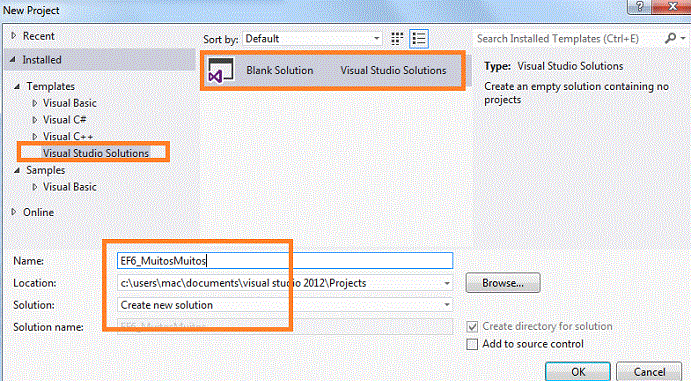Viewport: 691px width, 381px height.
Task: Click inside the Name input field
Action: (285, 261)
